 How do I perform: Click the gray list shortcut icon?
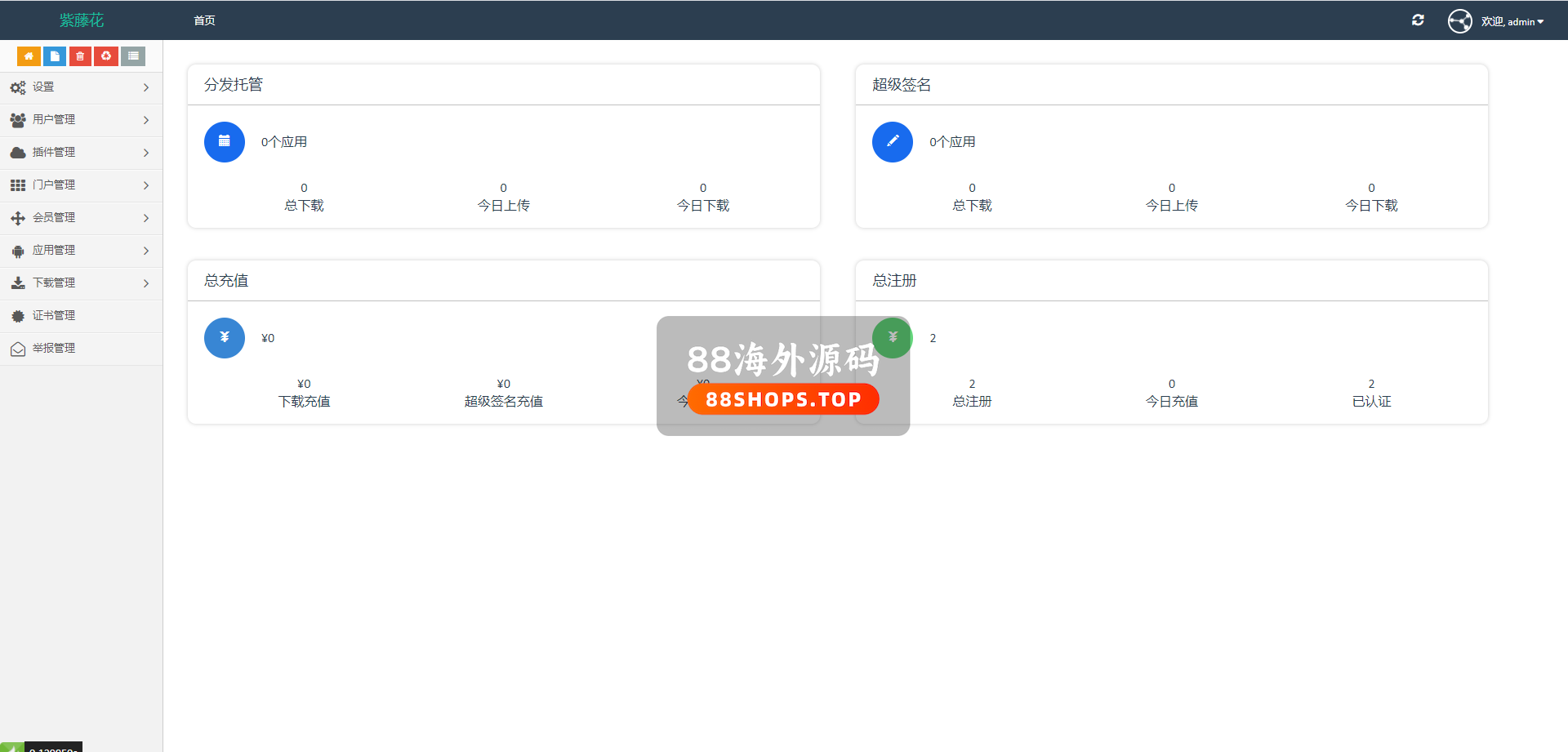tap(133, 56)
